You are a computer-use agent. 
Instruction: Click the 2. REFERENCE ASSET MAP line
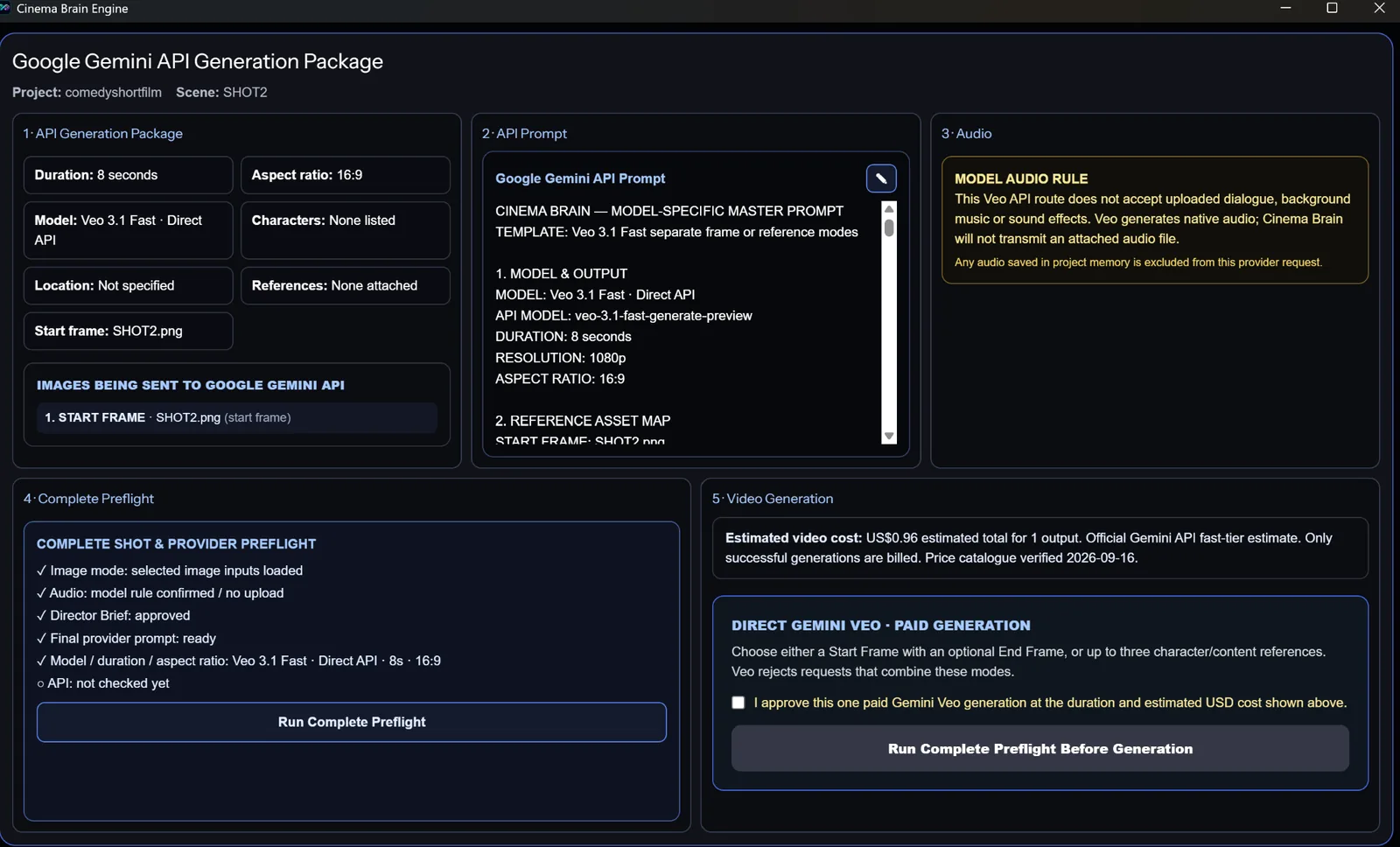tap(583, 421)
